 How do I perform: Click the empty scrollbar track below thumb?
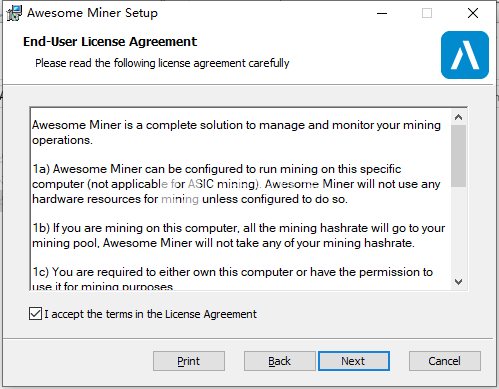click(459, 230)
